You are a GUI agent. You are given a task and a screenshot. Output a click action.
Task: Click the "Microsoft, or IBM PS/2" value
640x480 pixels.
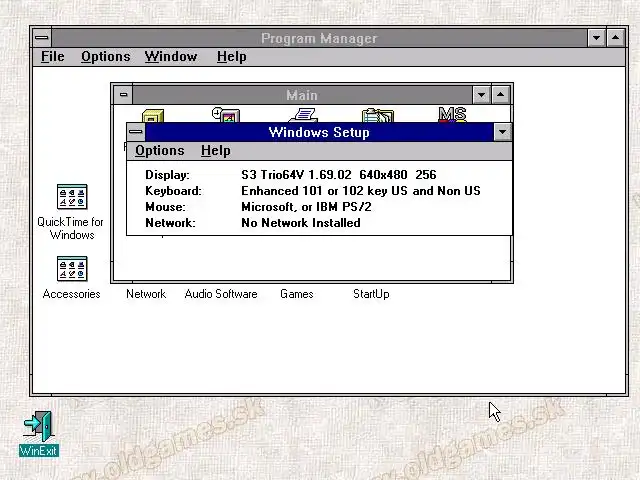[306, 207]
